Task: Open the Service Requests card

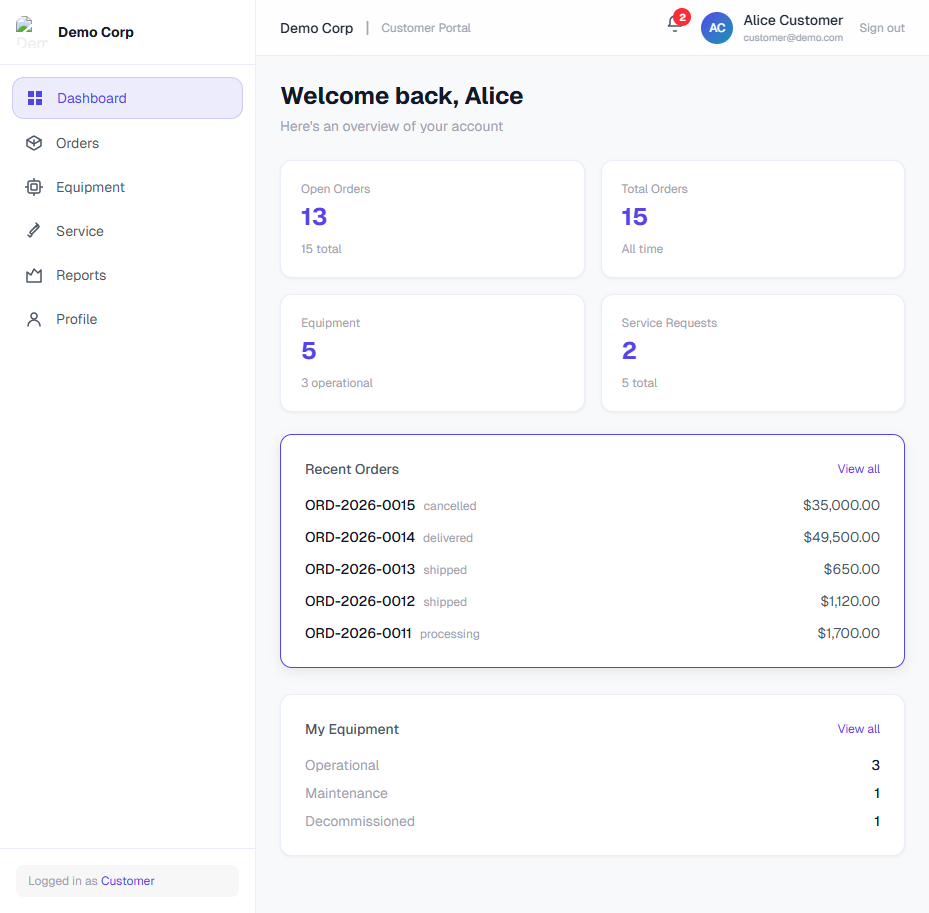Action: (752, 353)
